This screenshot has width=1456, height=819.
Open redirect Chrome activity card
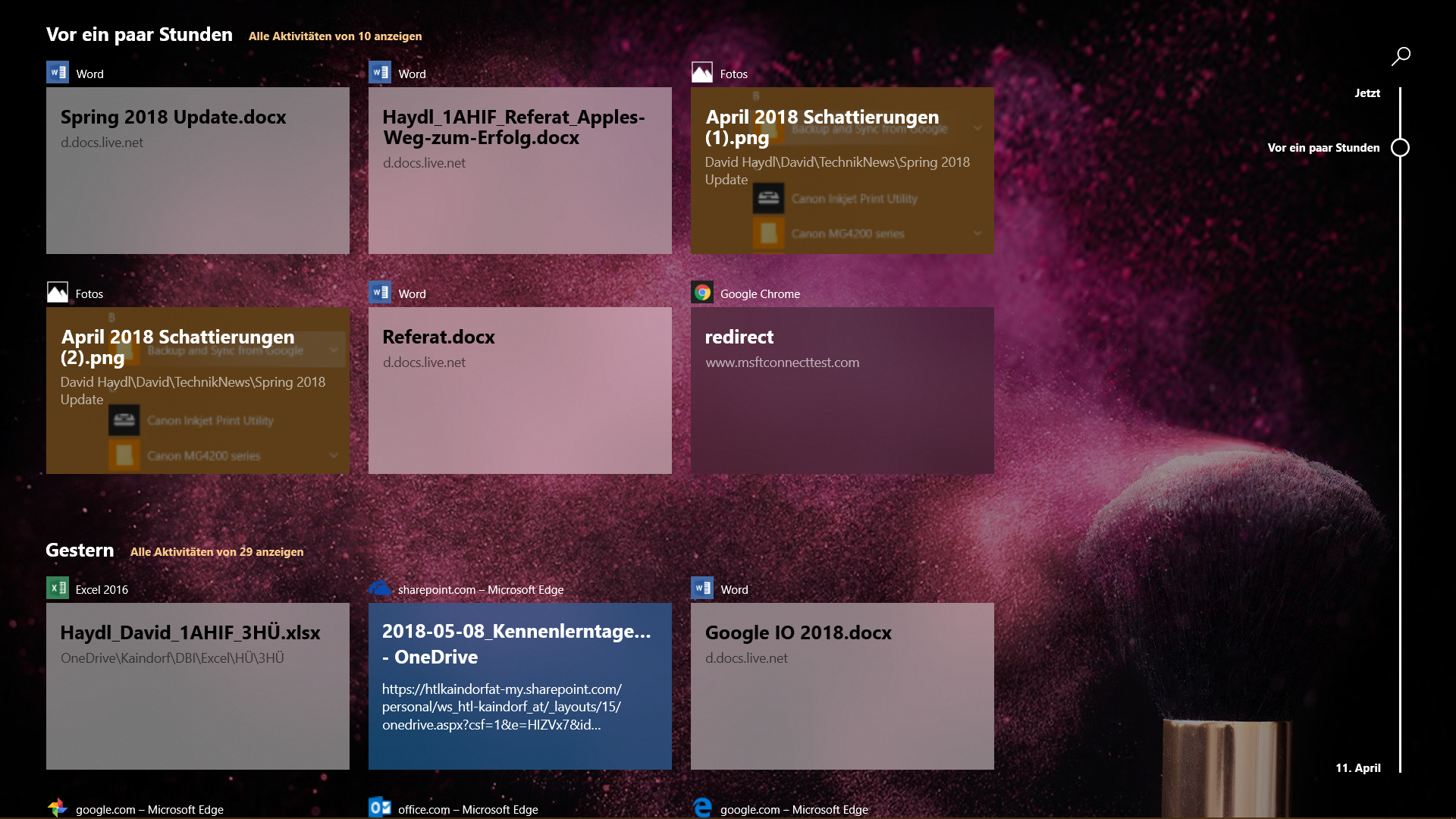[843, 391]
